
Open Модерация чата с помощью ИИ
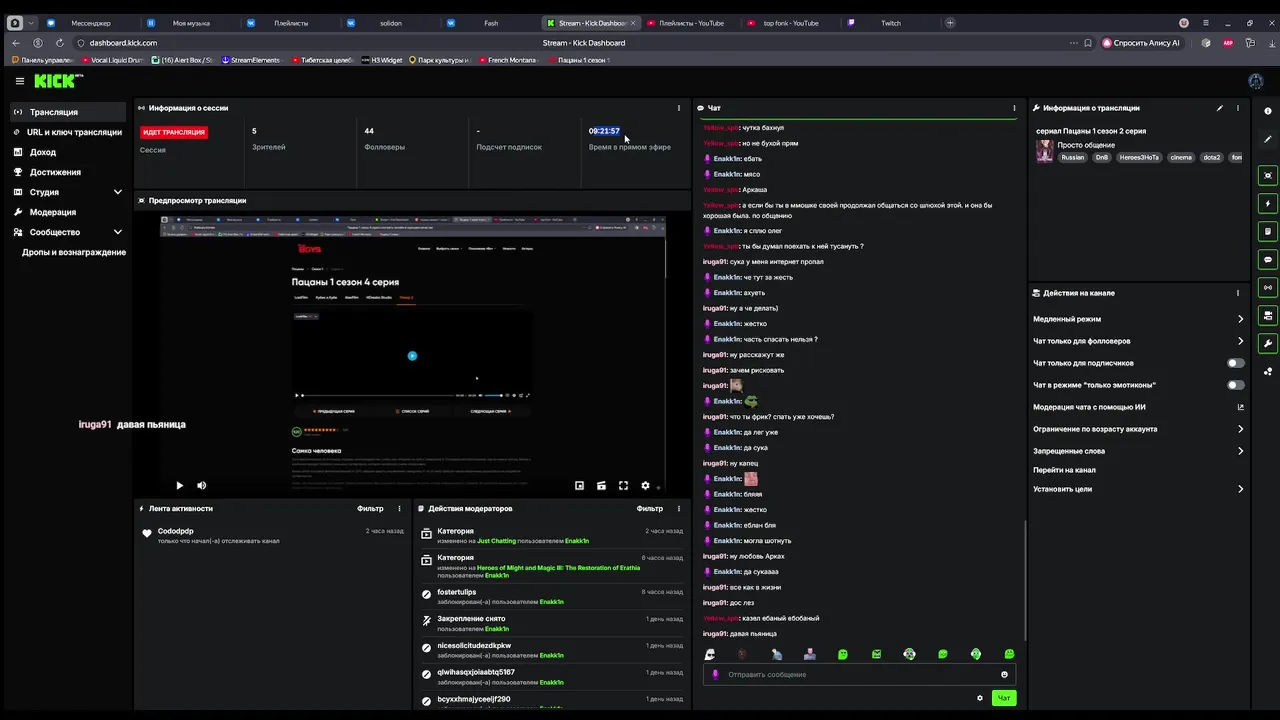[x=1139, y=407]
